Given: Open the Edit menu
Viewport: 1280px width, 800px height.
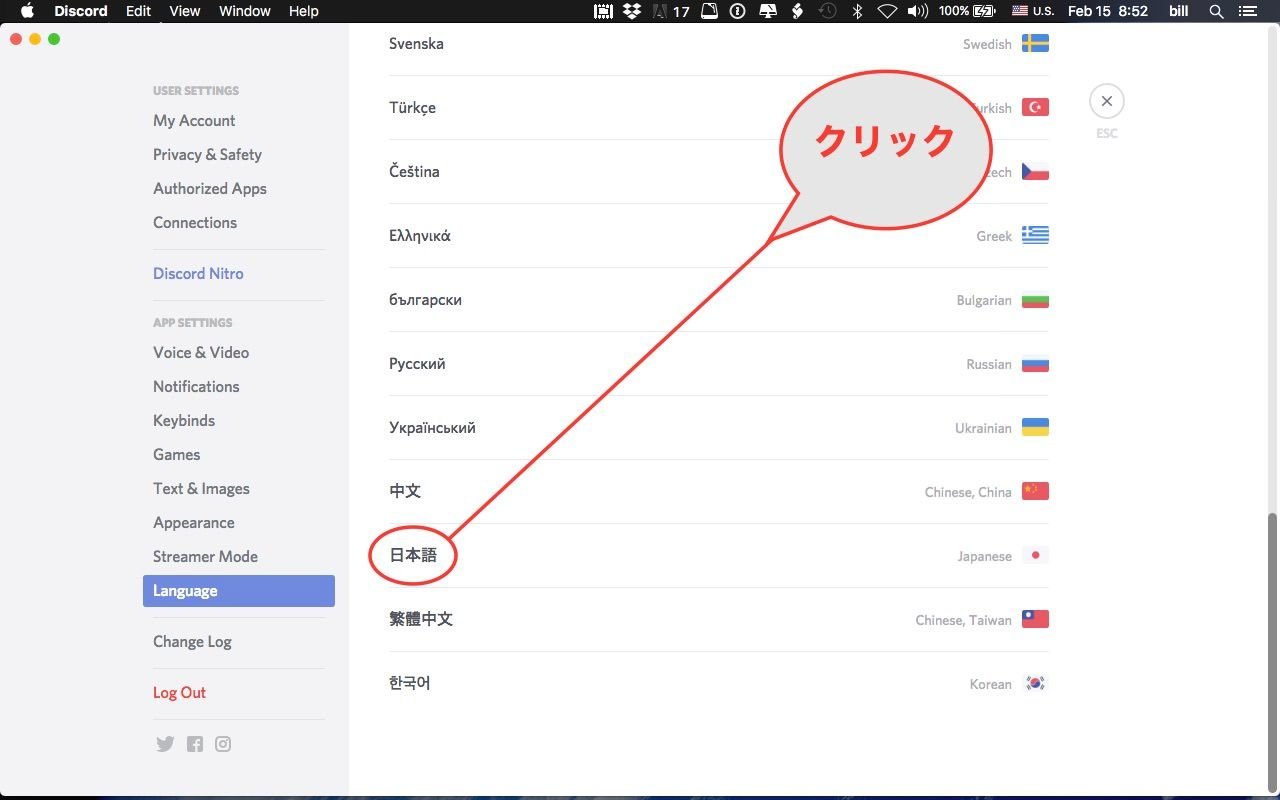Looking at the screenshot, I should (138, 11).
